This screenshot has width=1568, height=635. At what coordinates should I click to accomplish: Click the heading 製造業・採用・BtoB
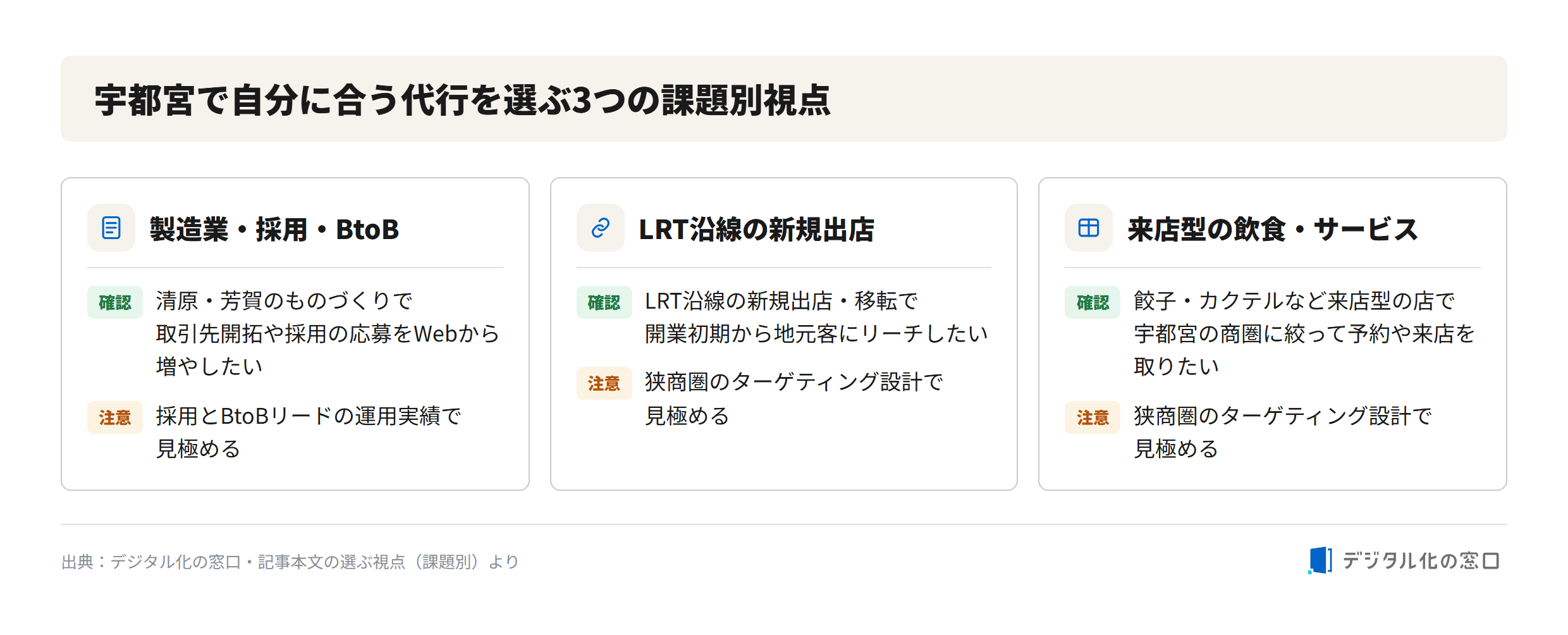point(274,229)
